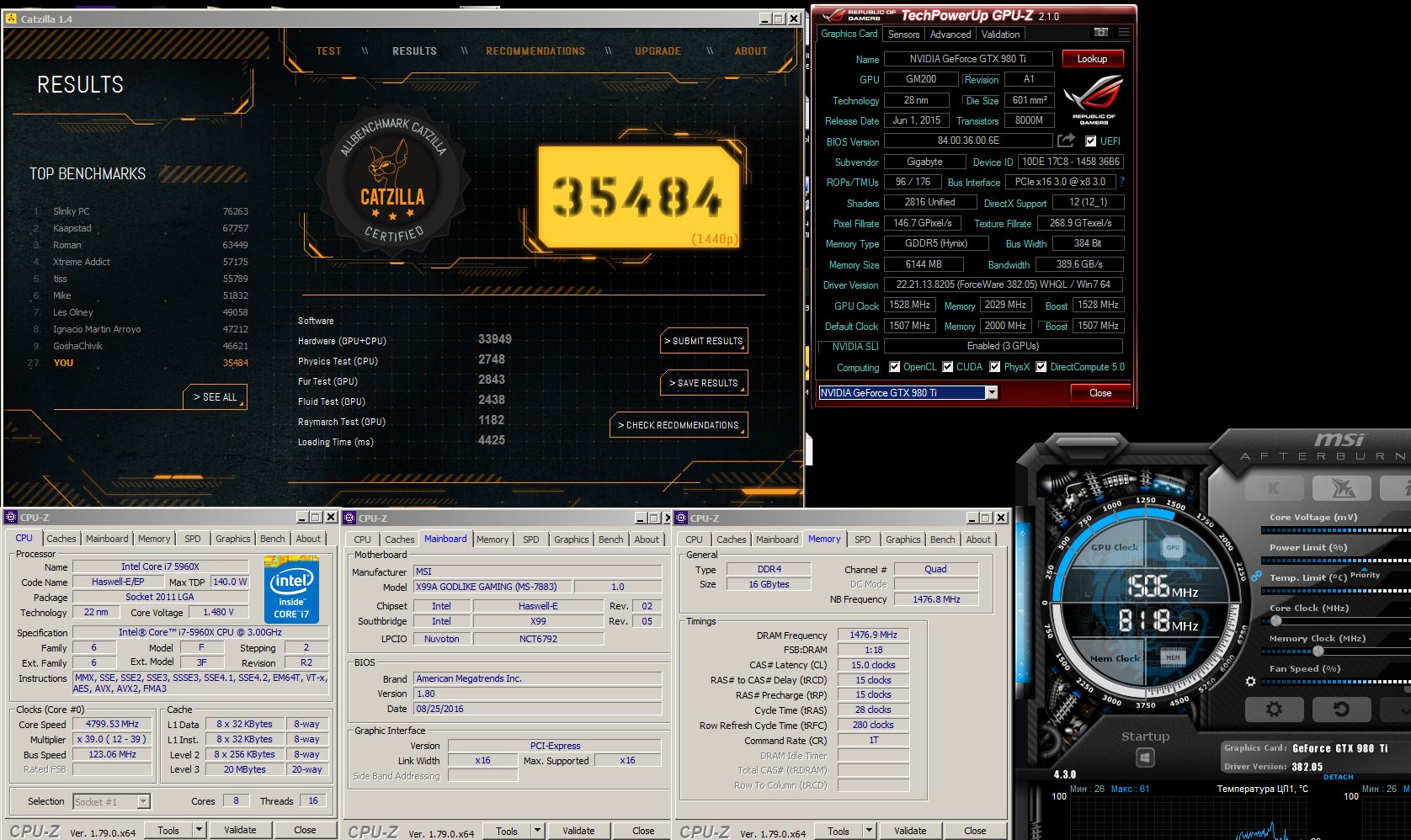The height and width of the screenshot is (840, 1411).
Task: Click the Afterburner K (Kombustor) button
Action: 1273,487
